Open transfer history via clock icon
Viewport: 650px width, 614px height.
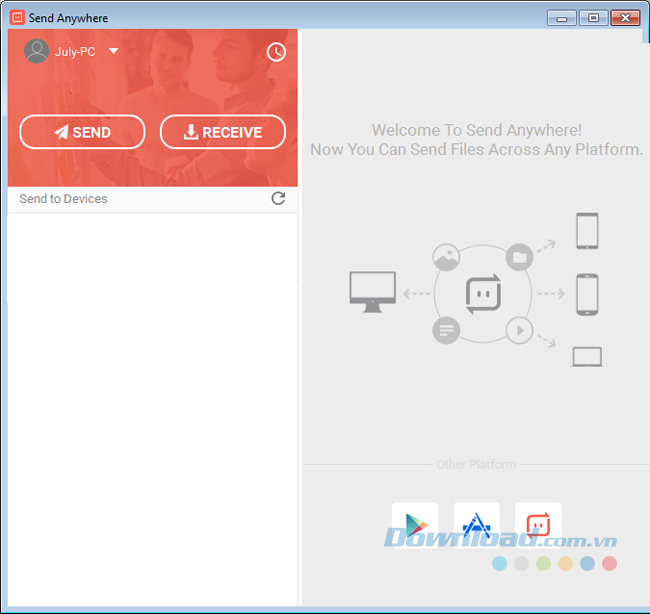coord(277,52)
